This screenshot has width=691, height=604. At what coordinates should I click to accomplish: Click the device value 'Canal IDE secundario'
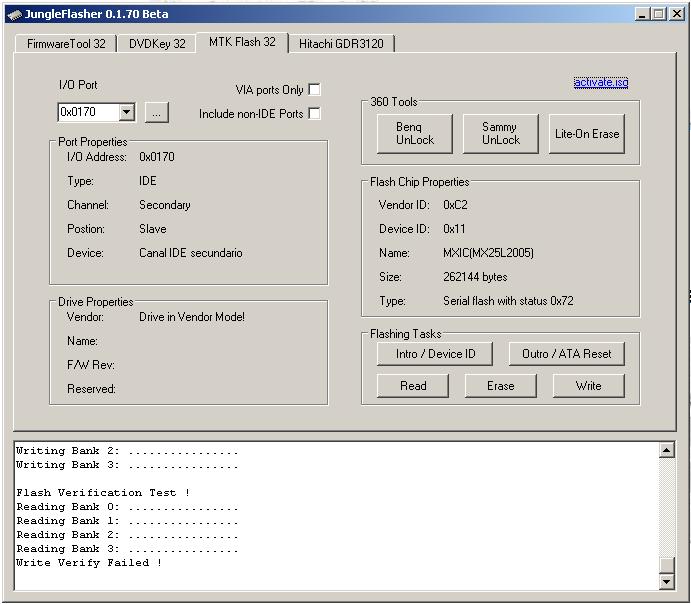(190, 253)
